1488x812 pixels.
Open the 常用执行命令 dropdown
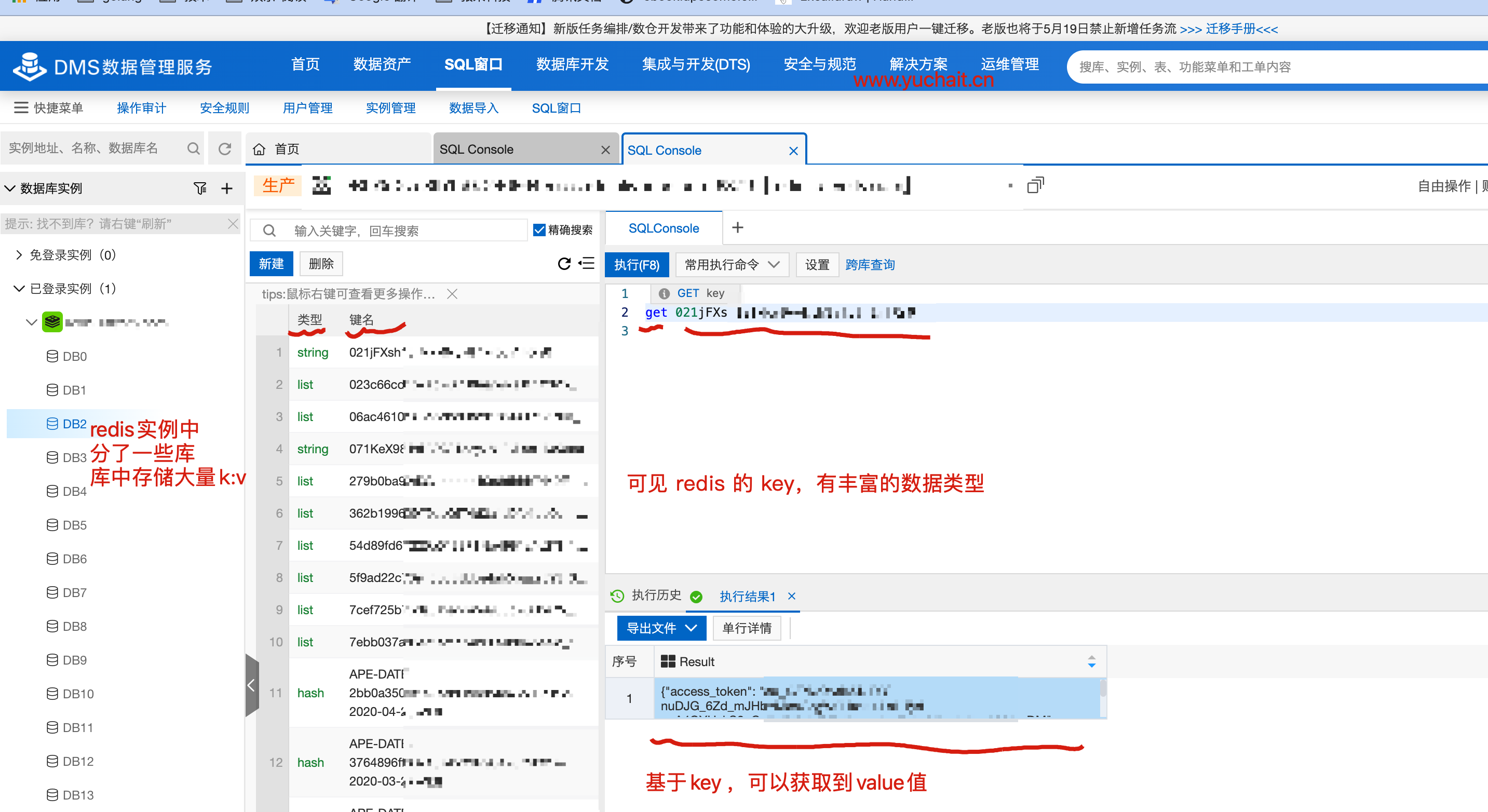click(732, 264)
